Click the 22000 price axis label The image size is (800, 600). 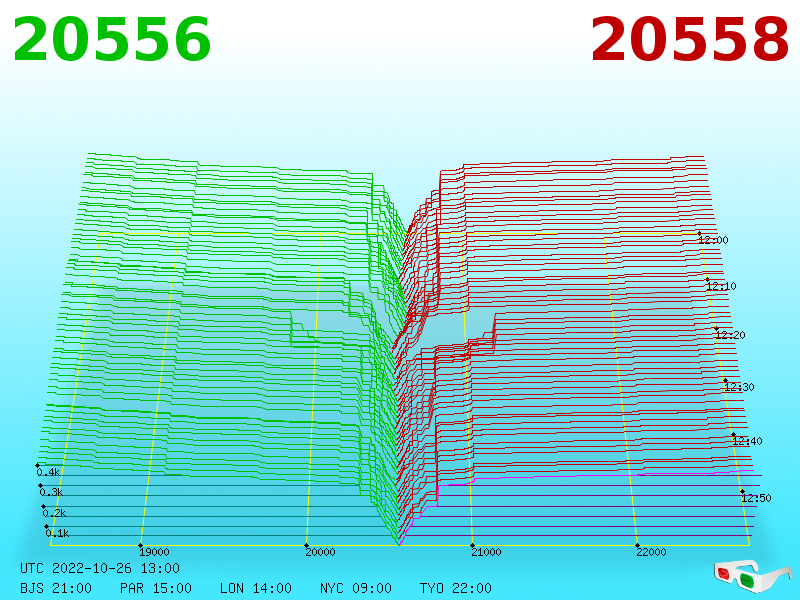tap(651, 552)
